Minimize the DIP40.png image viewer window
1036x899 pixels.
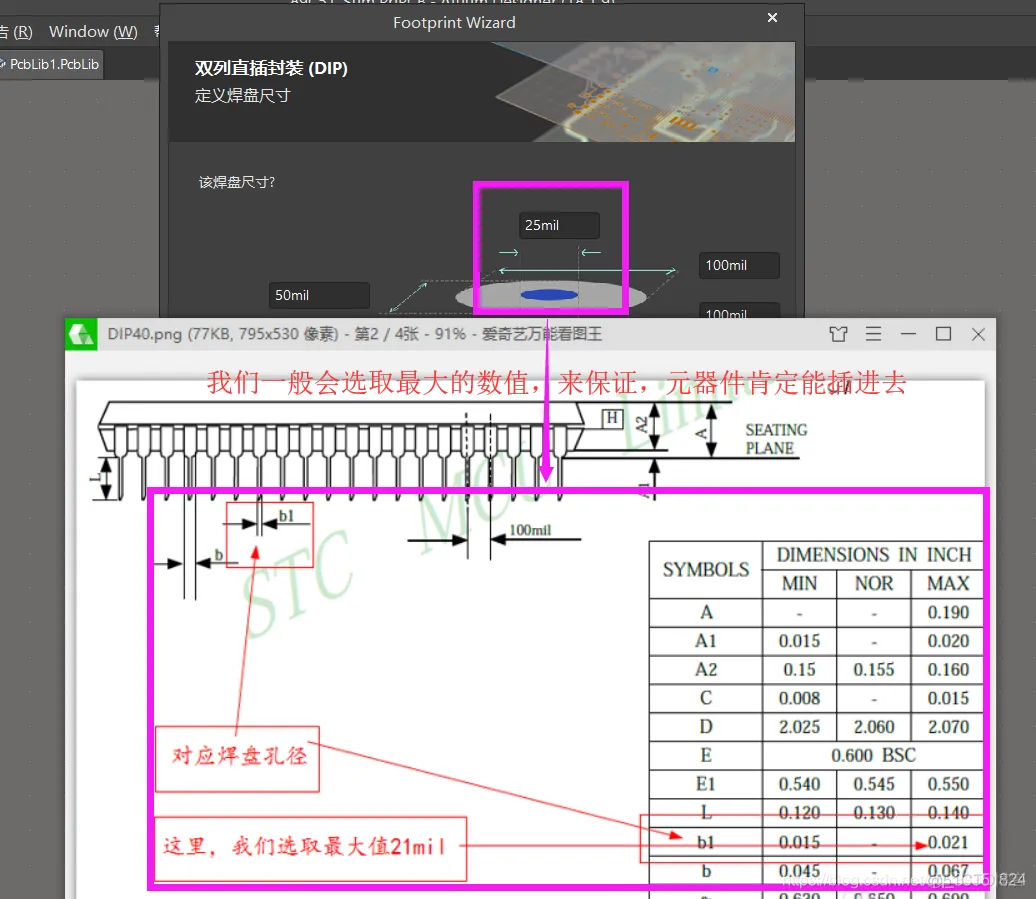[908, 334]
